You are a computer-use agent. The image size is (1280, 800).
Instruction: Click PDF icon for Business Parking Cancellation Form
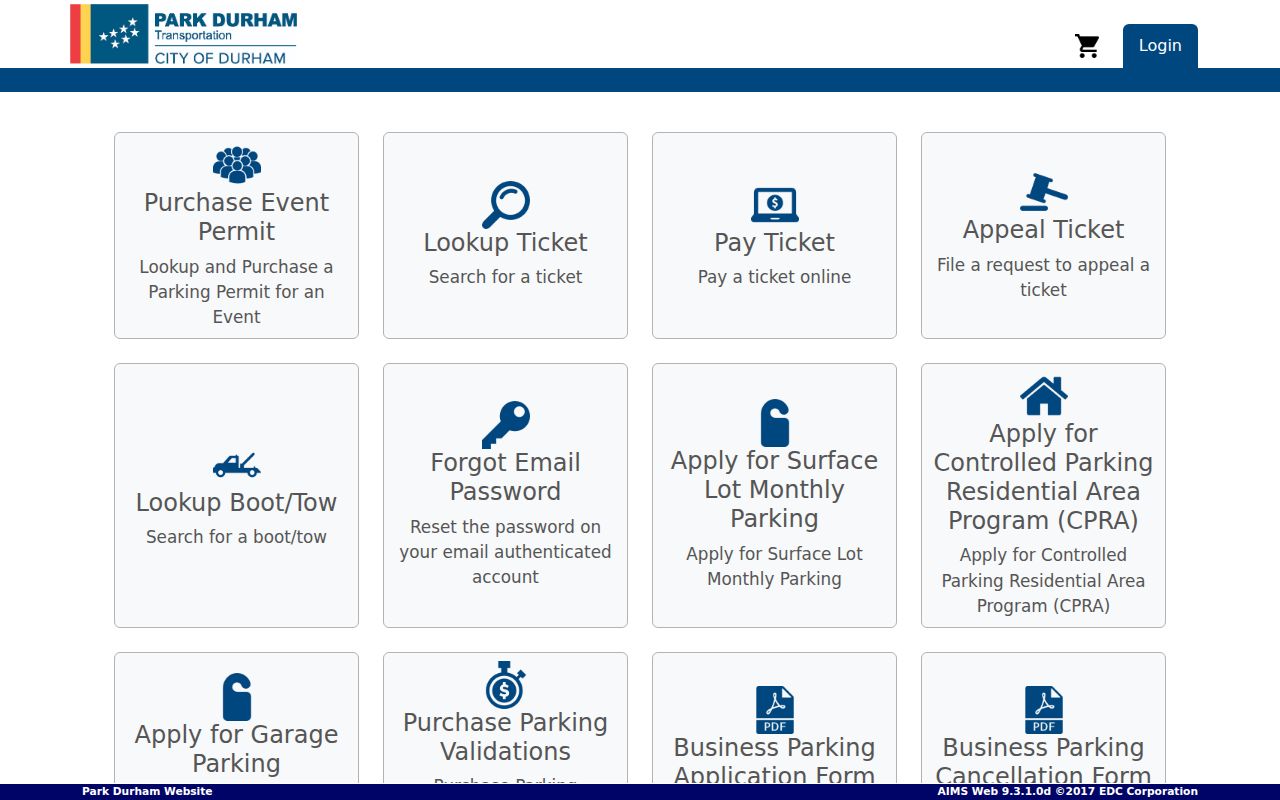pyautogui.click(x=1044, y=710)
